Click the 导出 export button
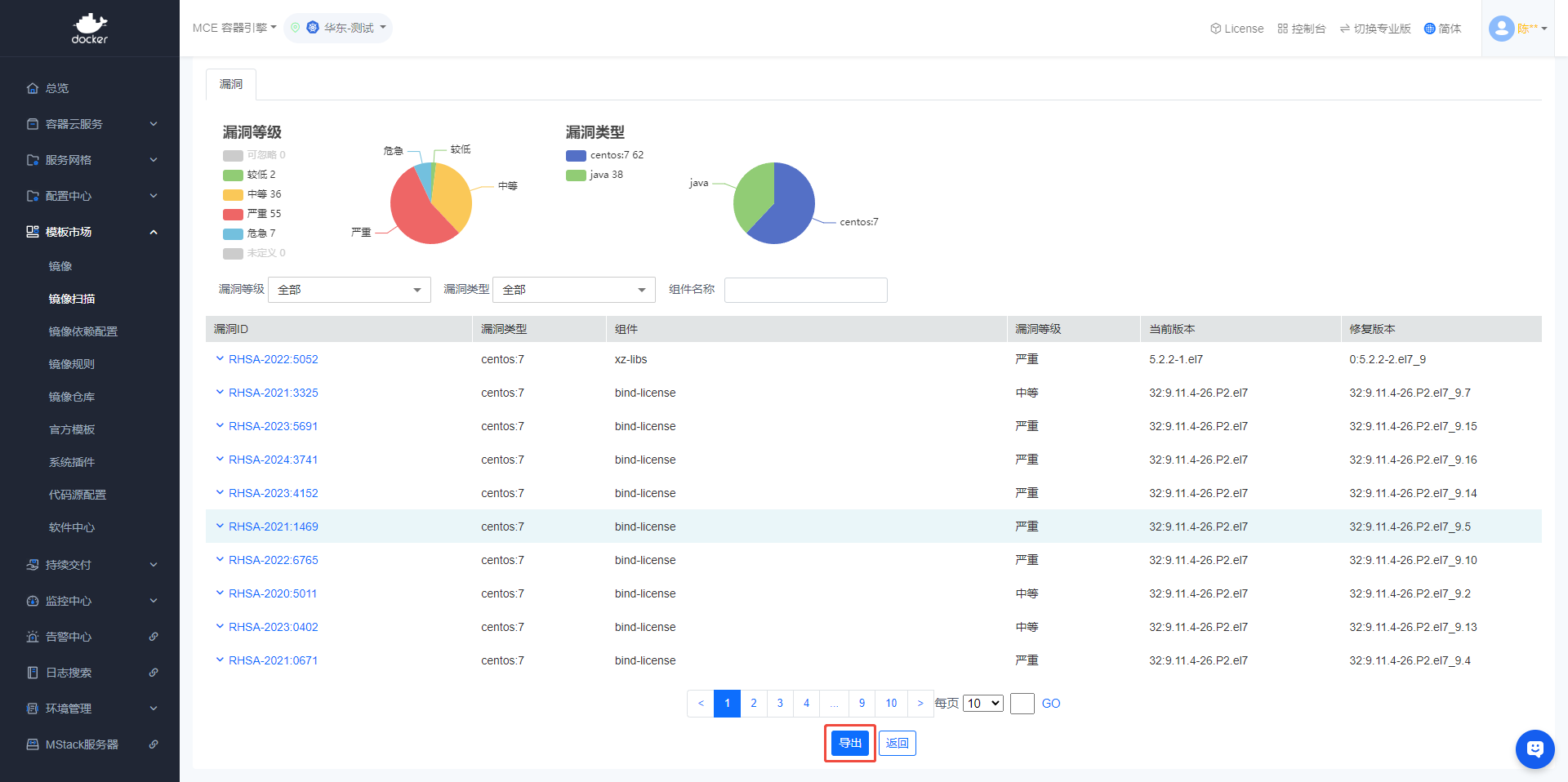The image size is (1568, 782). tap(850, 743)
